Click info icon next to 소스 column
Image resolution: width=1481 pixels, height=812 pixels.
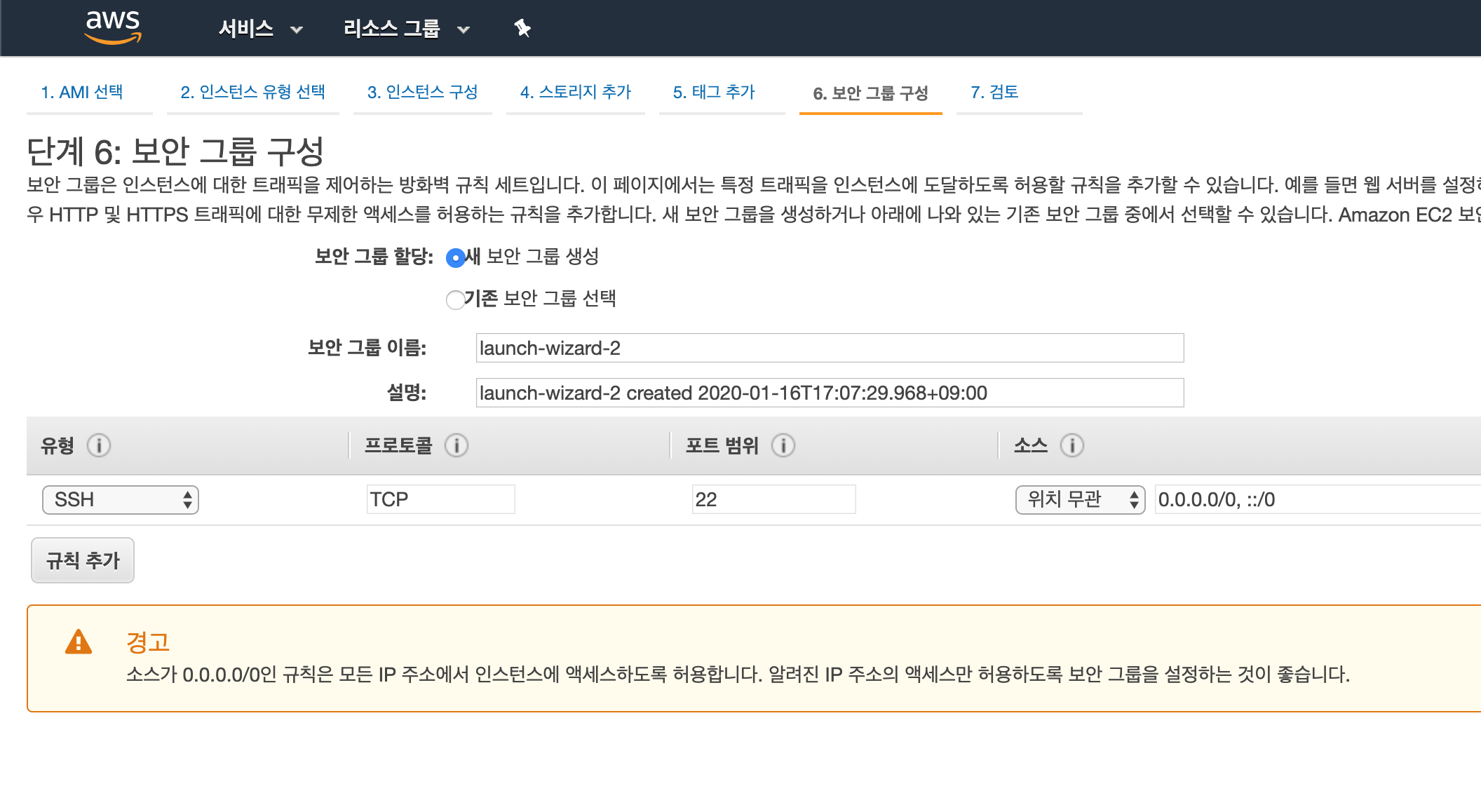[x=1071, y=445]
